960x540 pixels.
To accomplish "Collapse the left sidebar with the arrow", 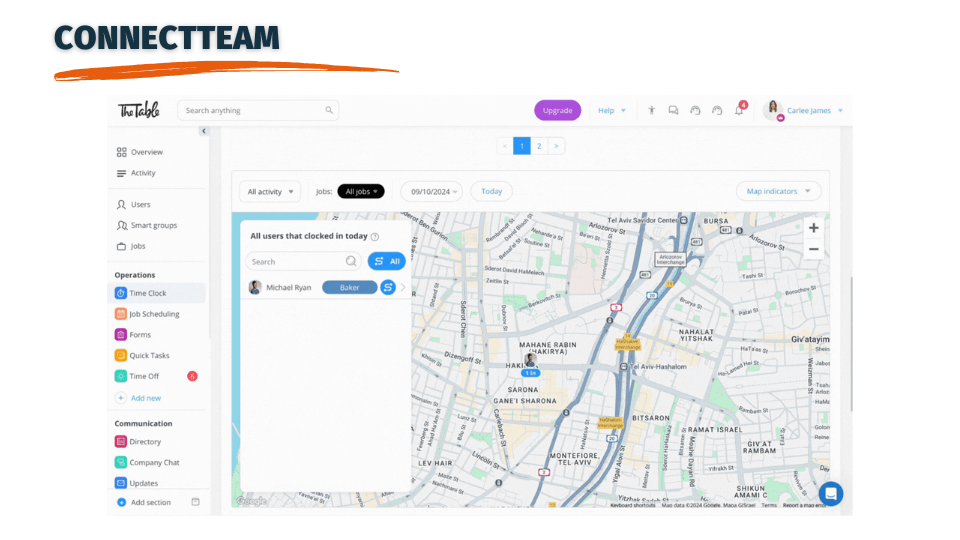I will point(204,131).
